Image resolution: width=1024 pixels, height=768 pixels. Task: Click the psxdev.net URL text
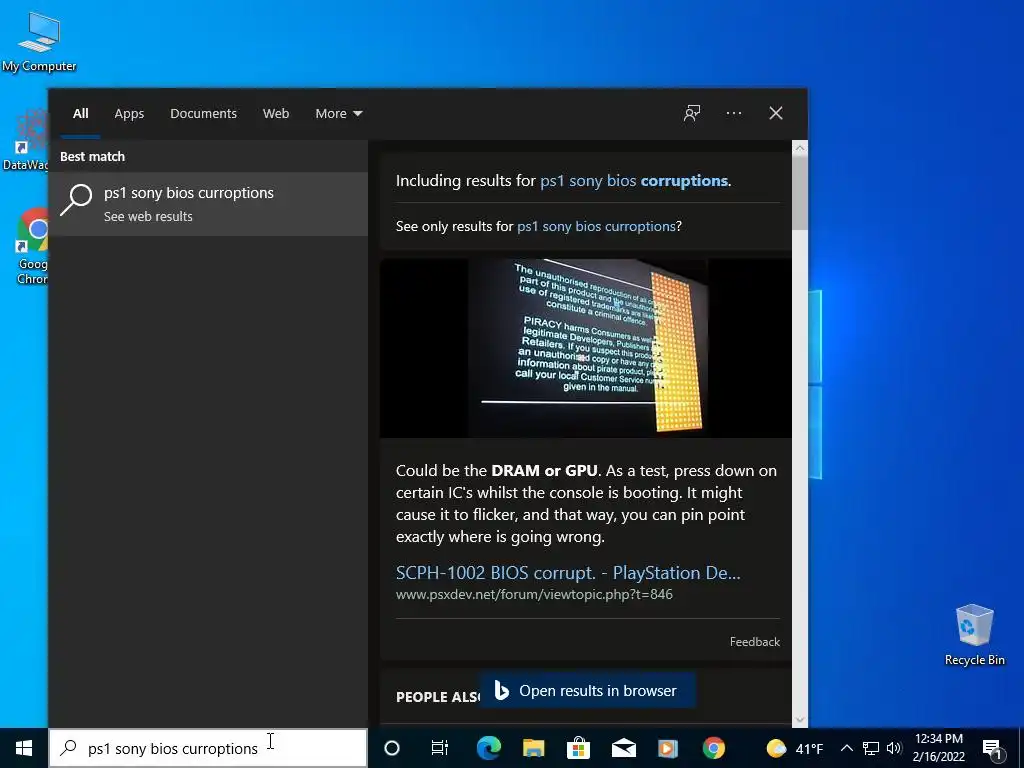click(x=534, y=594)
